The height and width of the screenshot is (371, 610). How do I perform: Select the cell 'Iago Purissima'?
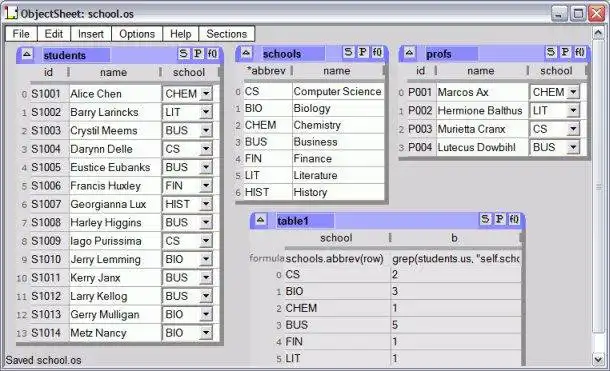coord(115,241)
